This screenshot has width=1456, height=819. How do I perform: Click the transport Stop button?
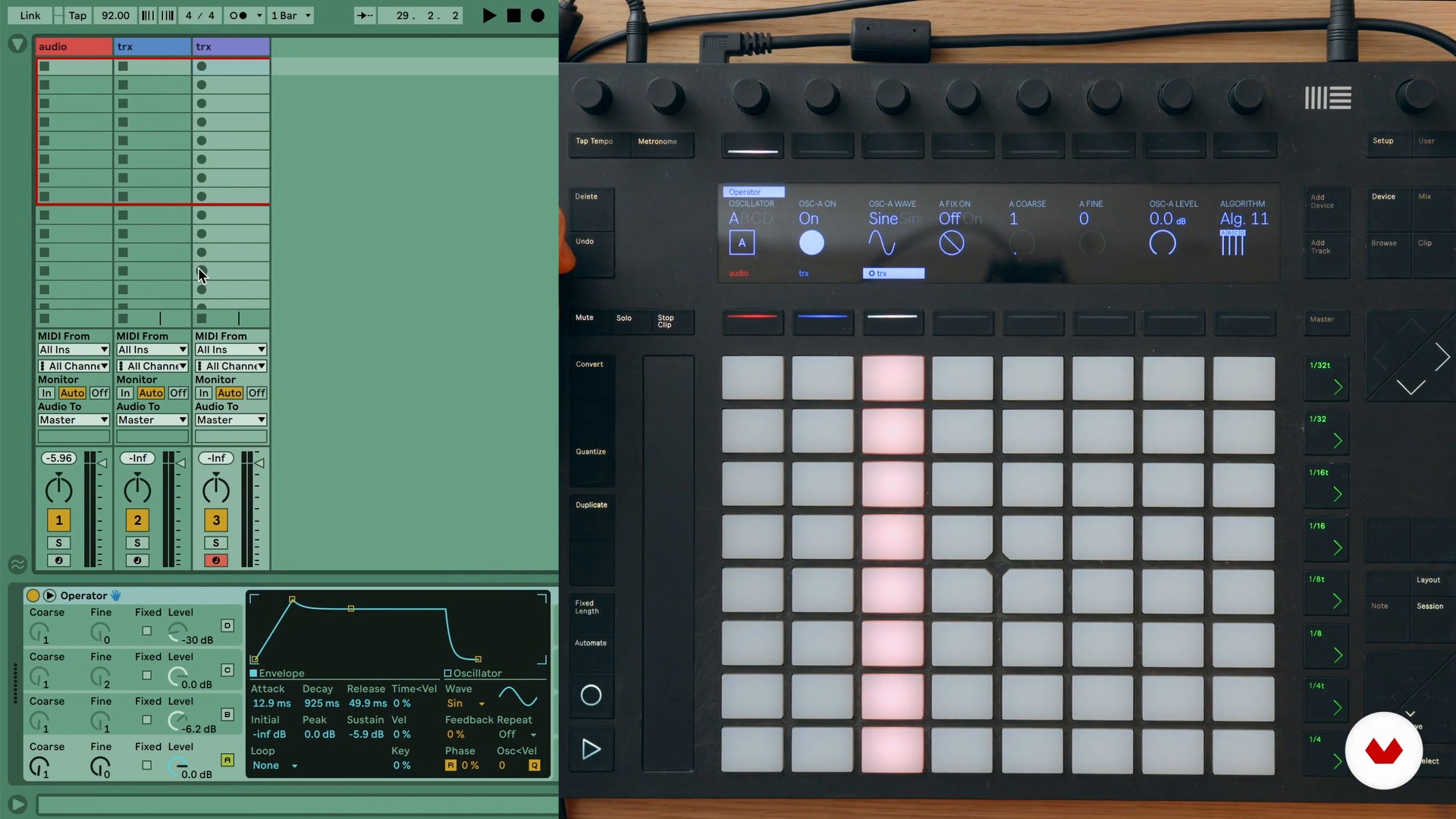(513, 15)
